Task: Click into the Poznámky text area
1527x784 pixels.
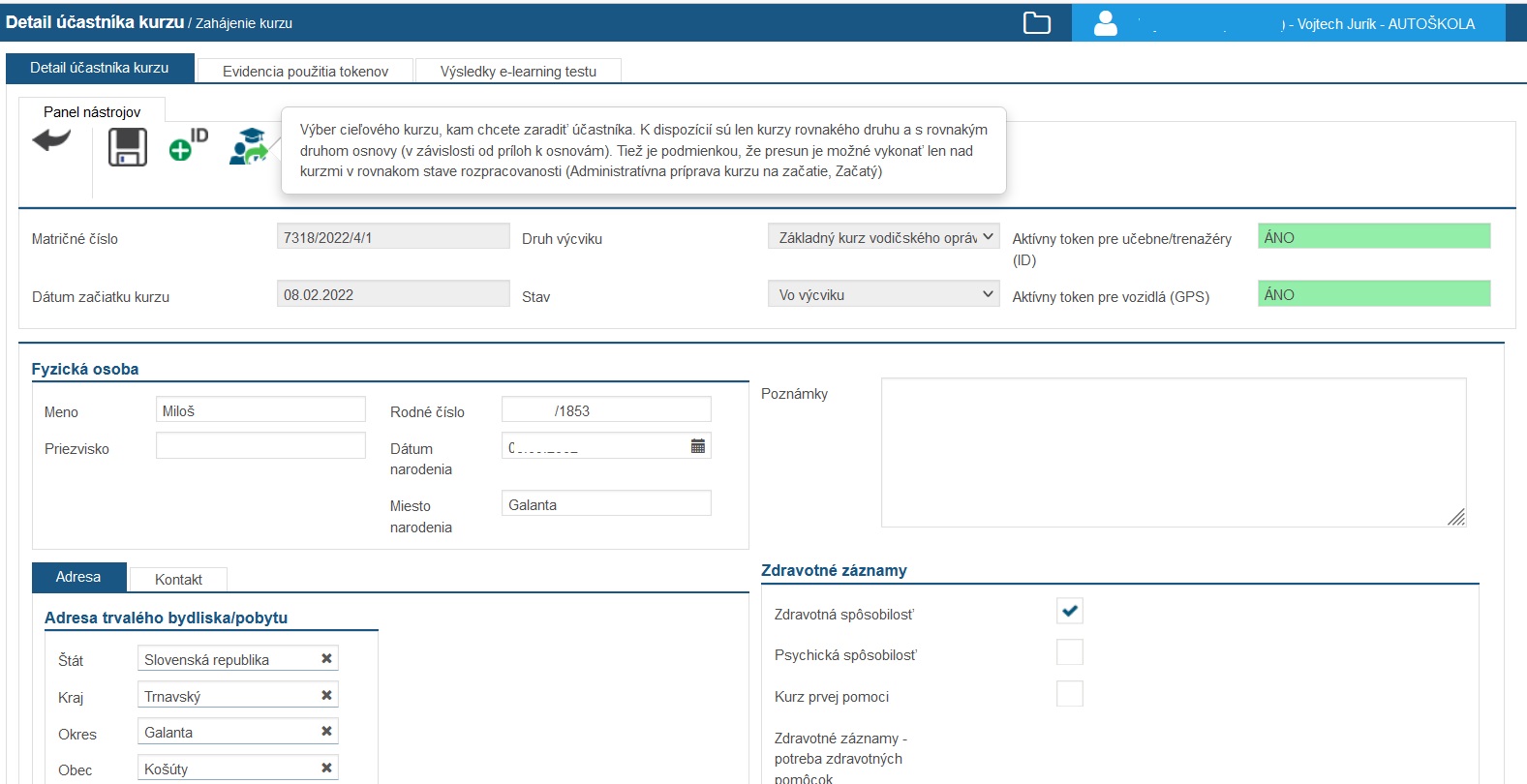Action: coord(1172,452)
